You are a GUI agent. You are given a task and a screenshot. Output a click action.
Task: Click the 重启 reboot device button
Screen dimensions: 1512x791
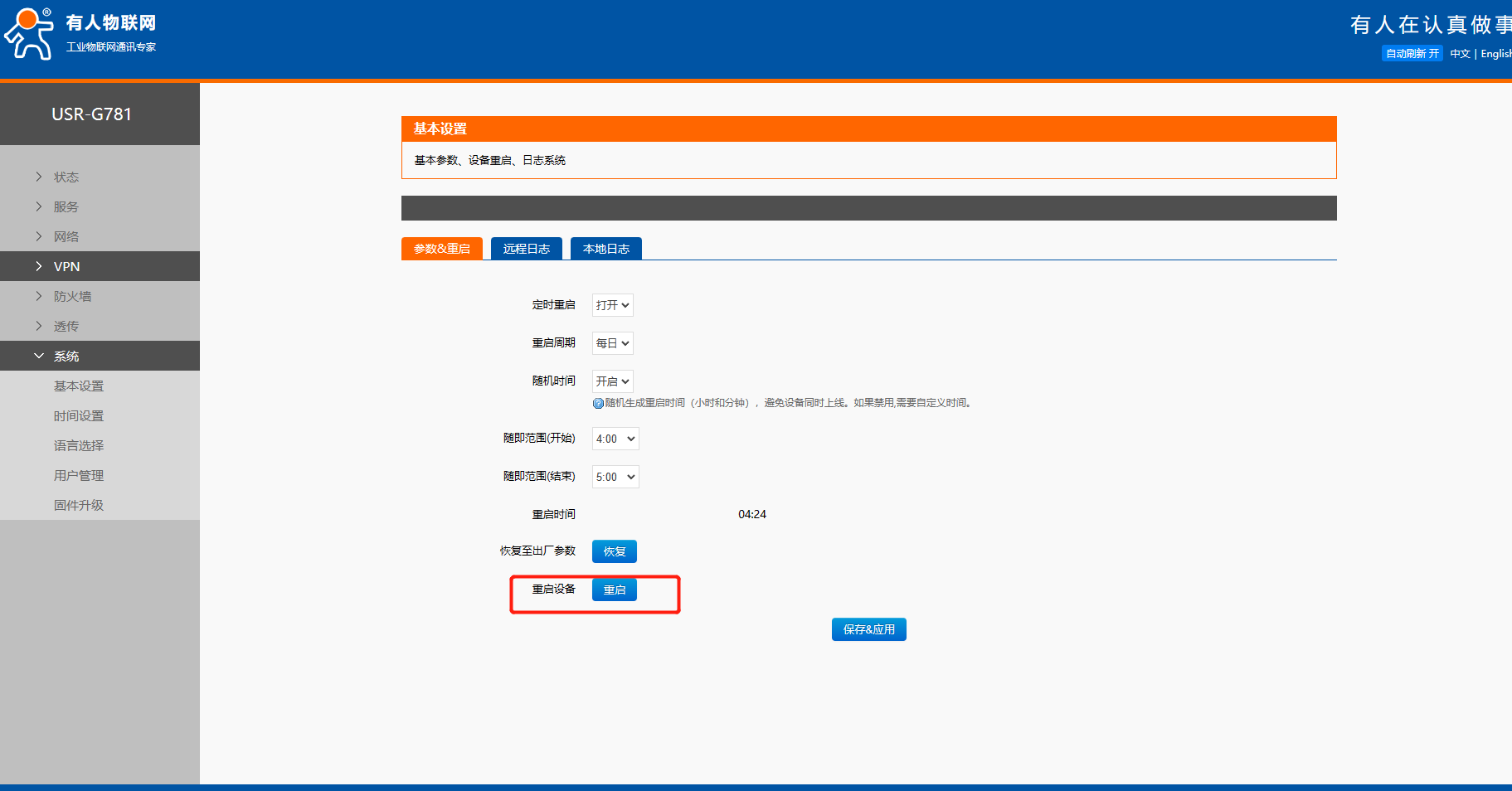(614, 590)
